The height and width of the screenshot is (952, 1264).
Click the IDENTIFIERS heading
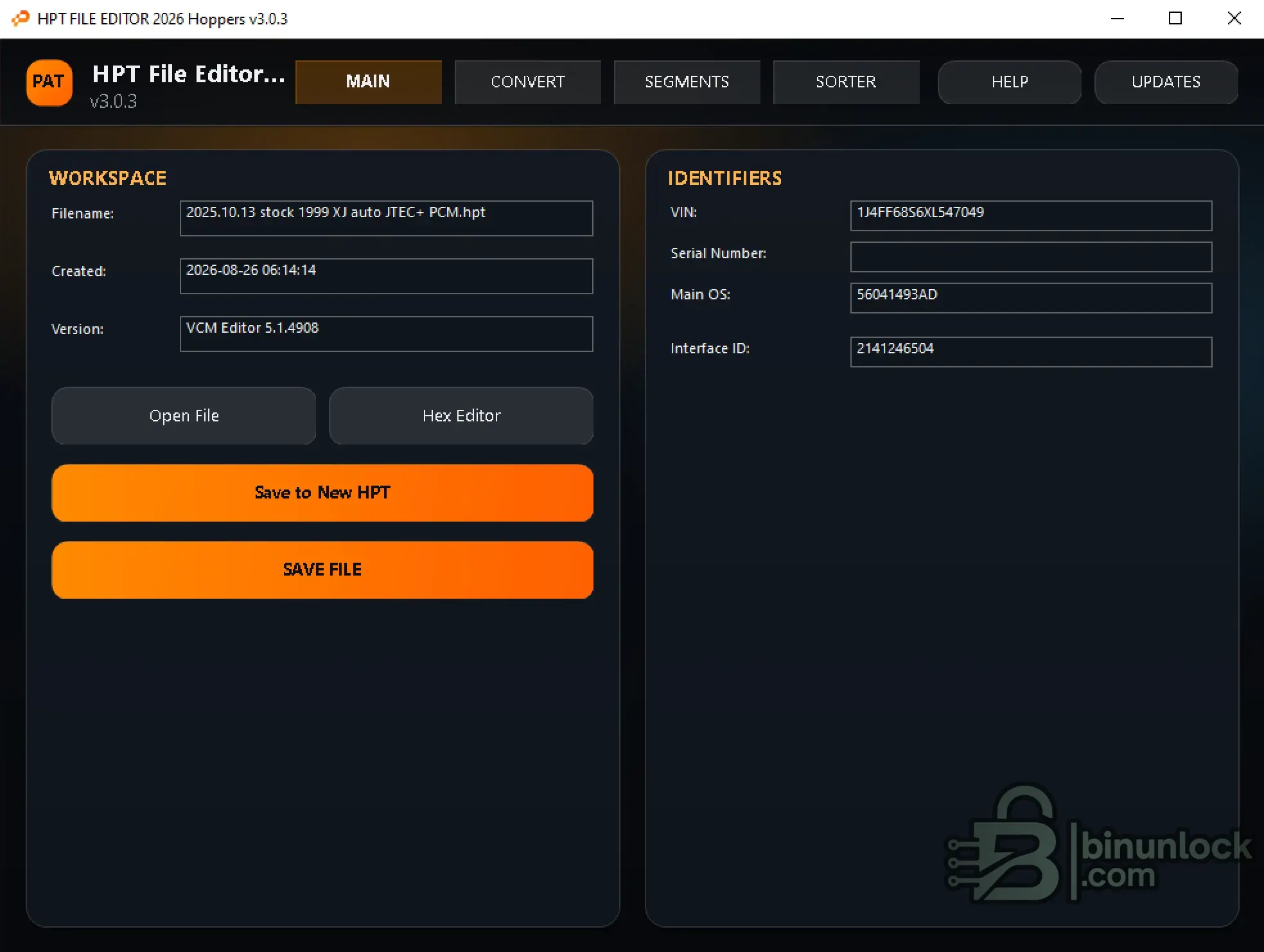(724, 178)
